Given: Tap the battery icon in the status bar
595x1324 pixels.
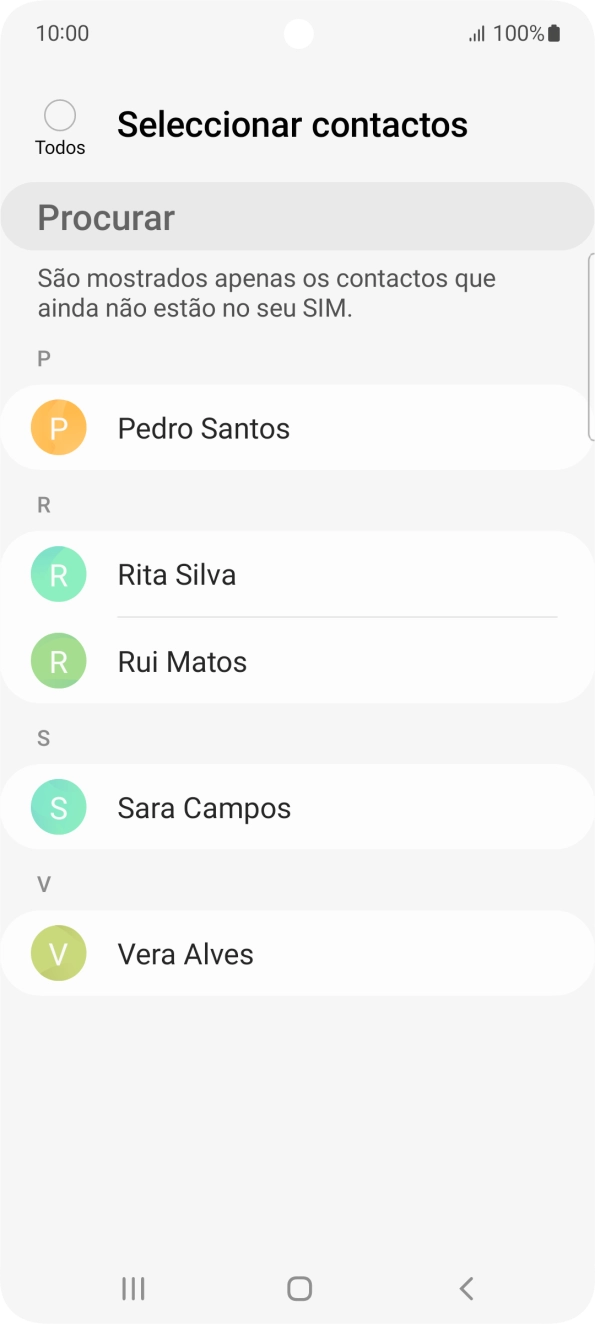Looking at the screenshot, I should [552, 33].
